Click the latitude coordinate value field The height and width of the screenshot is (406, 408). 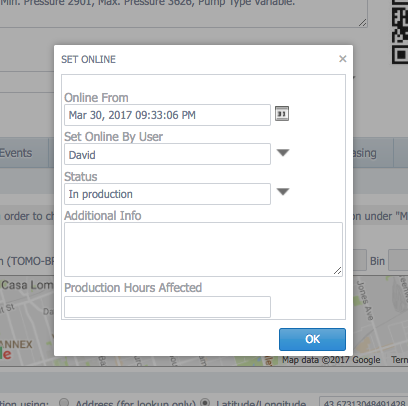click(364, 402)
